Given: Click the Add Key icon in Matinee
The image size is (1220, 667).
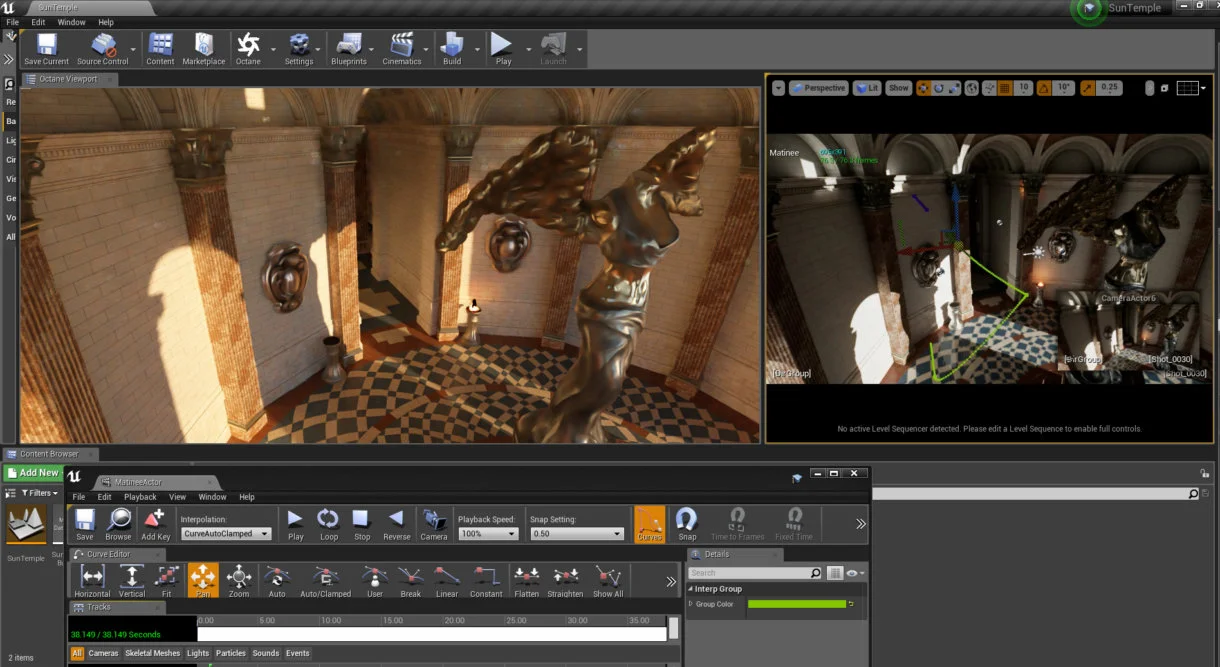Looking at the screenshot, I should (x=155, y=524).
